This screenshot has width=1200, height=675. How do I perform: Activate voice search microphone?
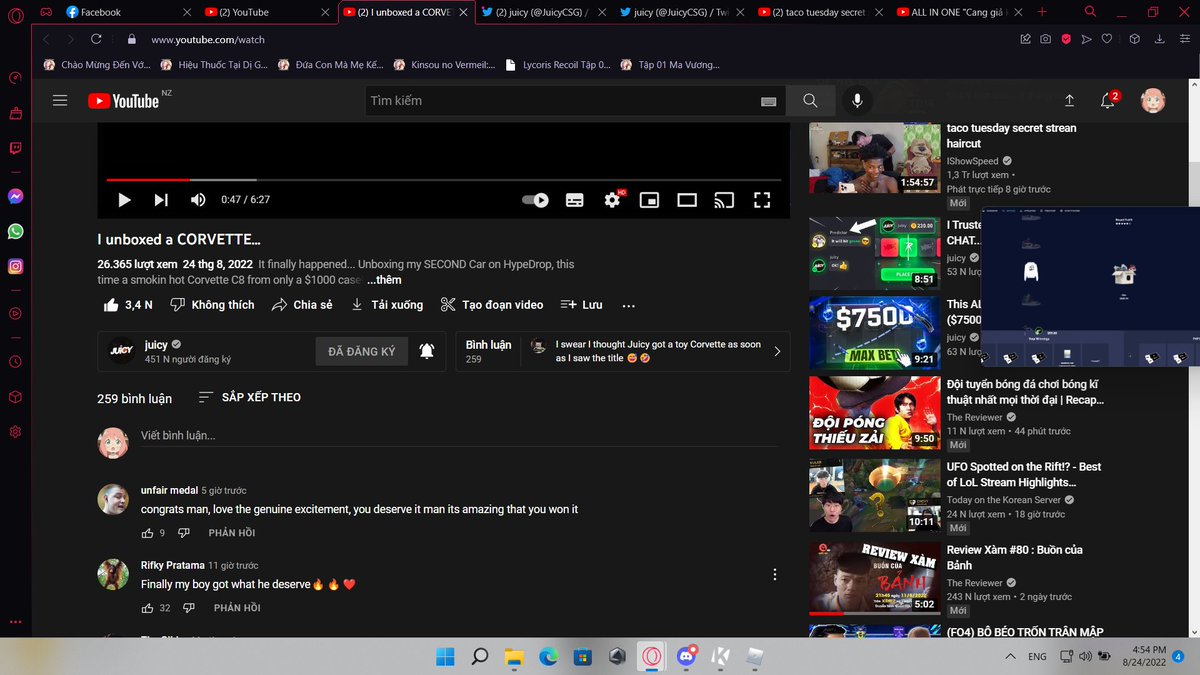pos(857,101)
